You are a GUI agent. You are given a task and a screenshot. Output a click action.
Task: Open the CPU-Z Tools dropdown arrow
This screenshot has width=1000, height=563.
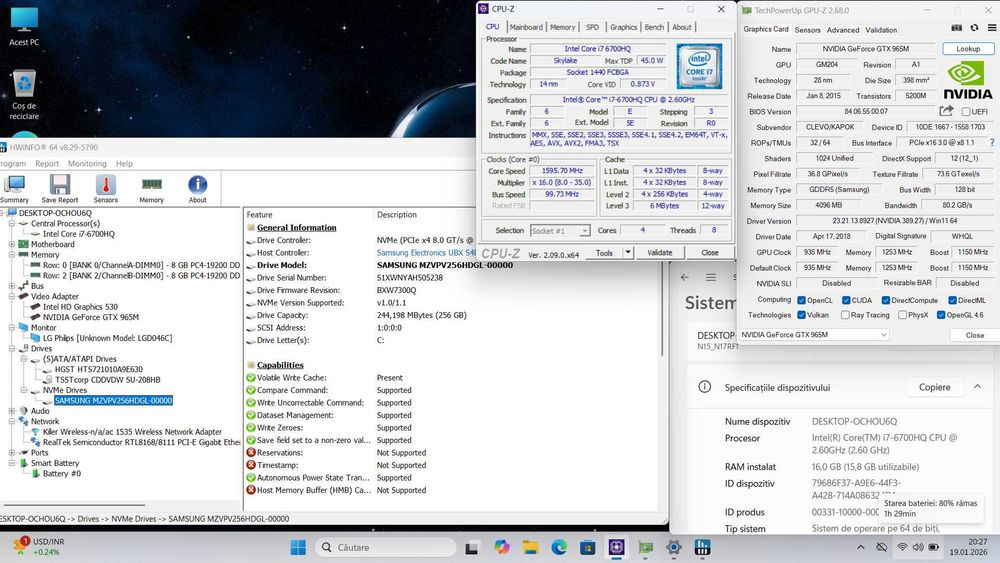click(x=628, y=252)
